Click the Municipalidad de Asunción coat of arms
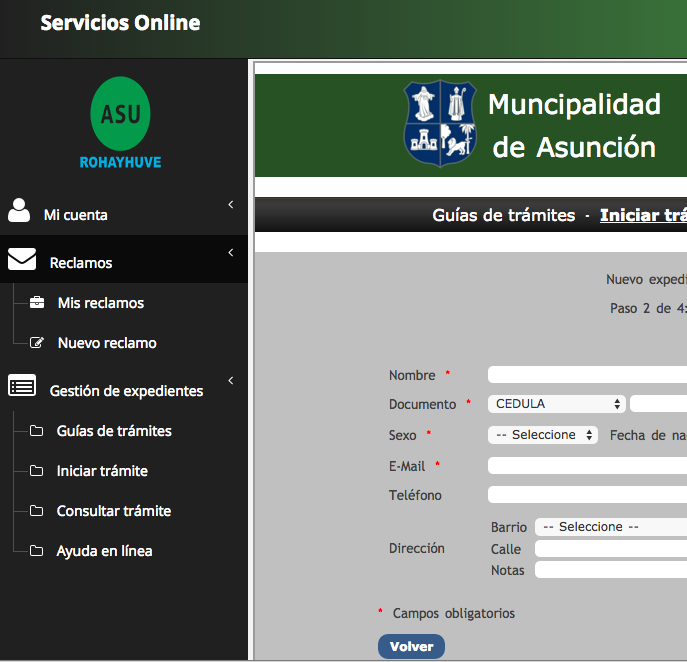The image size is (687, 662). 440,123
